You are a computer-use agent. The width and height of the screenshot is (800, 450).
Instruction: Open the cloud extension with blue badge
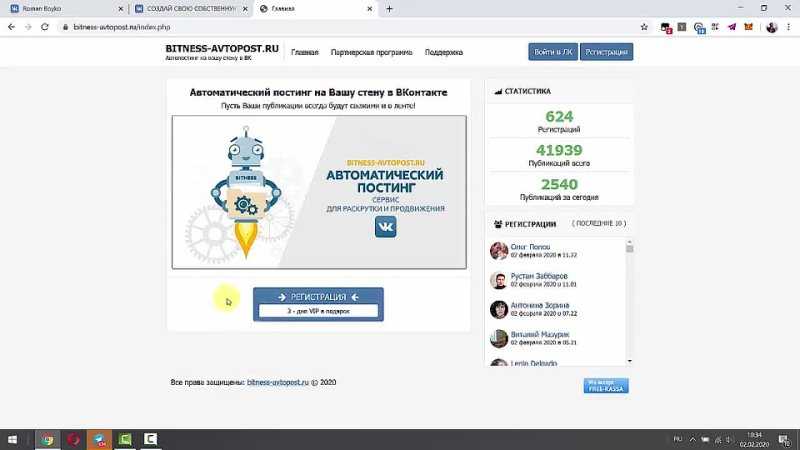(x=699, y=28)
